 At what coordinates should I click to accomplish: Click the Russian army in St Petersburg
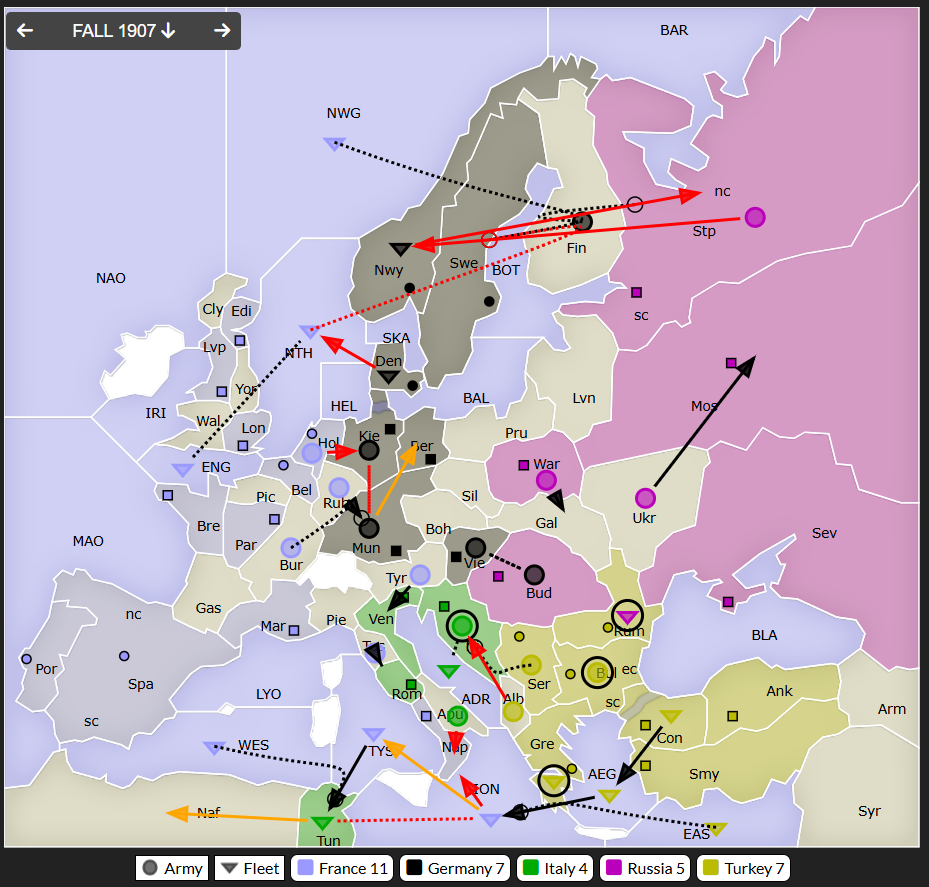click(x=755, y=217)
